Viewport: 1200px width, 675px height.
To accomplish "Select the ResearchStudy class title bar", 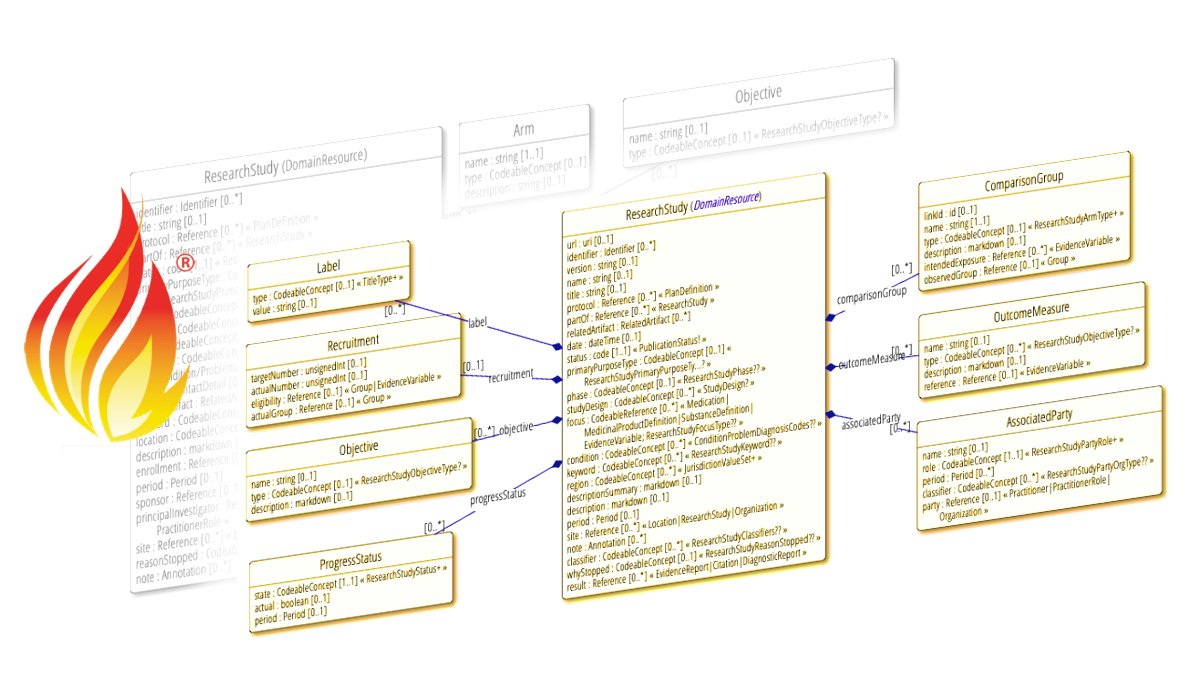I will coord(660,211).
